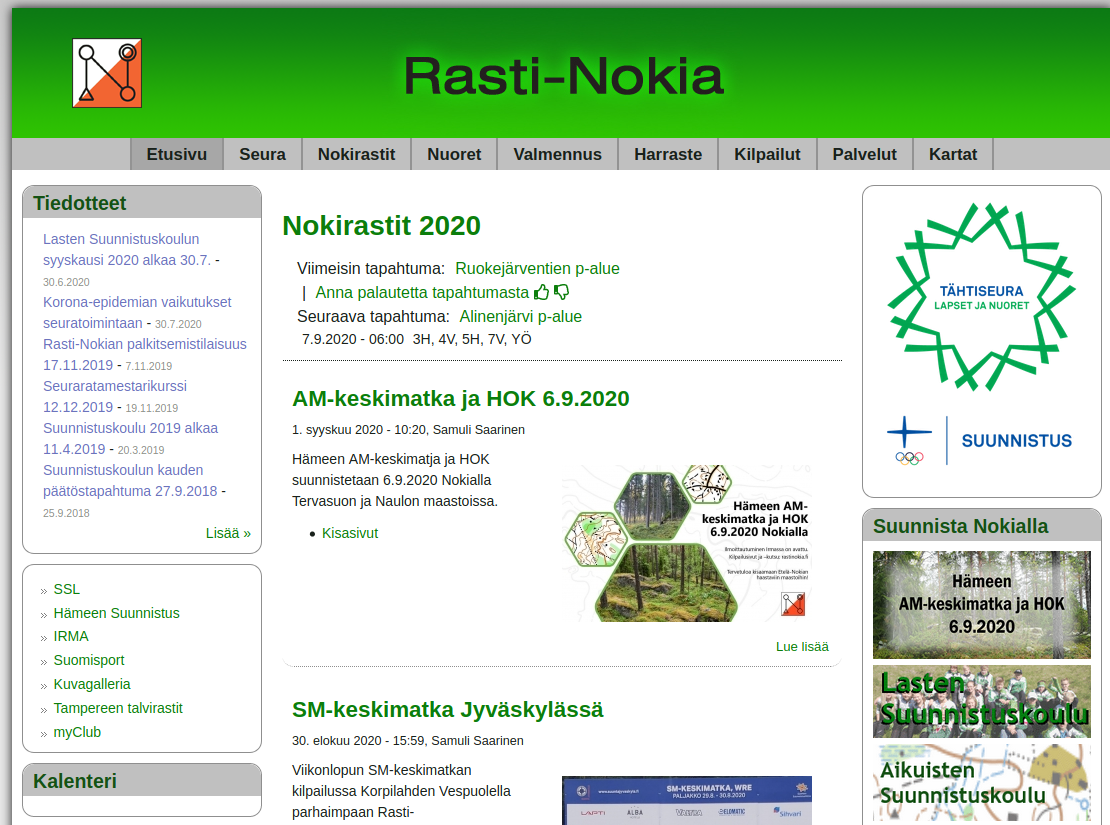The image size is (1110, 825).
Task: Click the Aikuisten Suunnistuskoulu map banner
Action: (981, 787)
